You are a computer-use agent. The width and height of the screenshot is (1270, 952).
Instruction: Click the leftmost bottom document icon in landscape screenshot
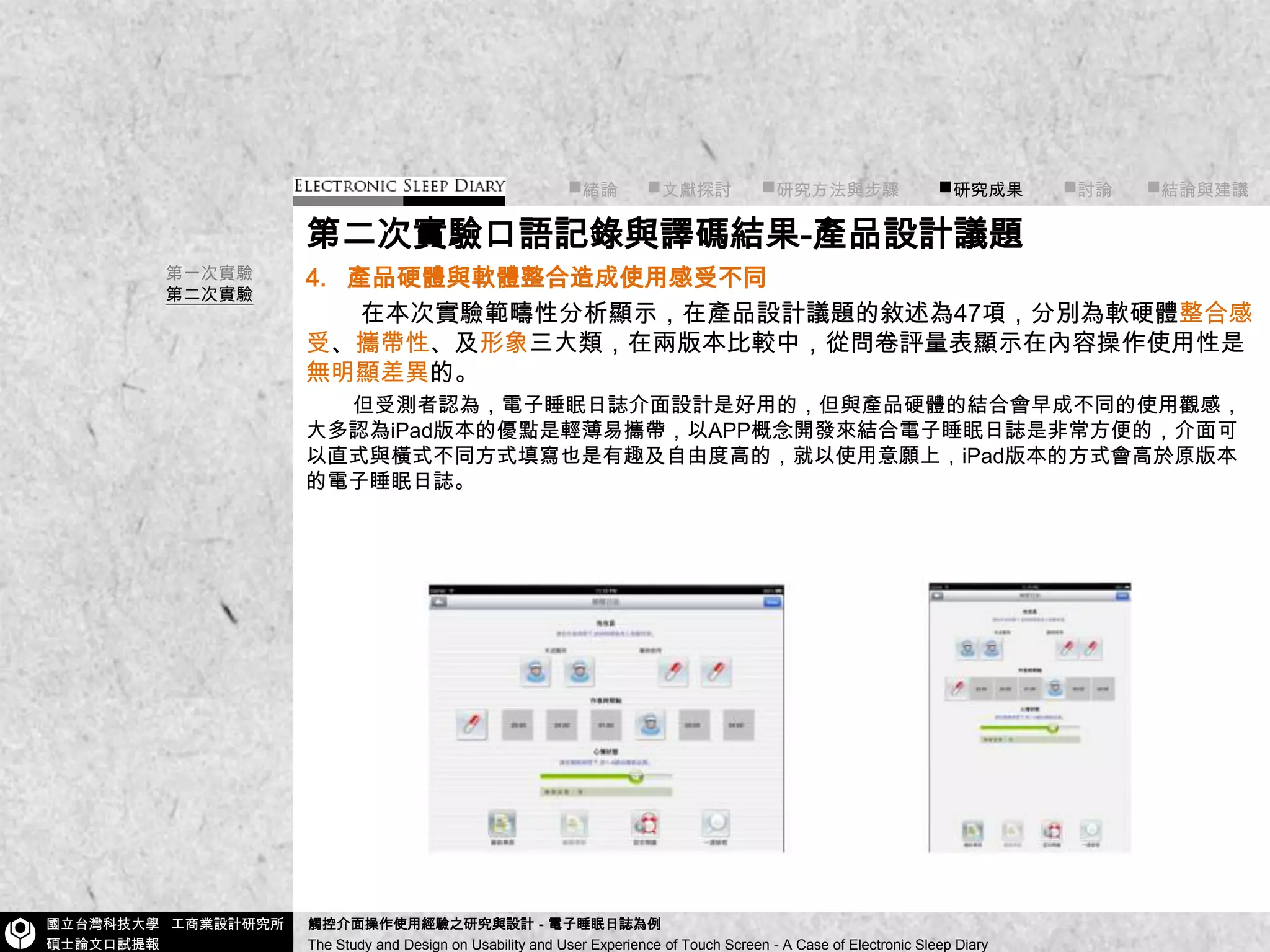click(502, 824)
